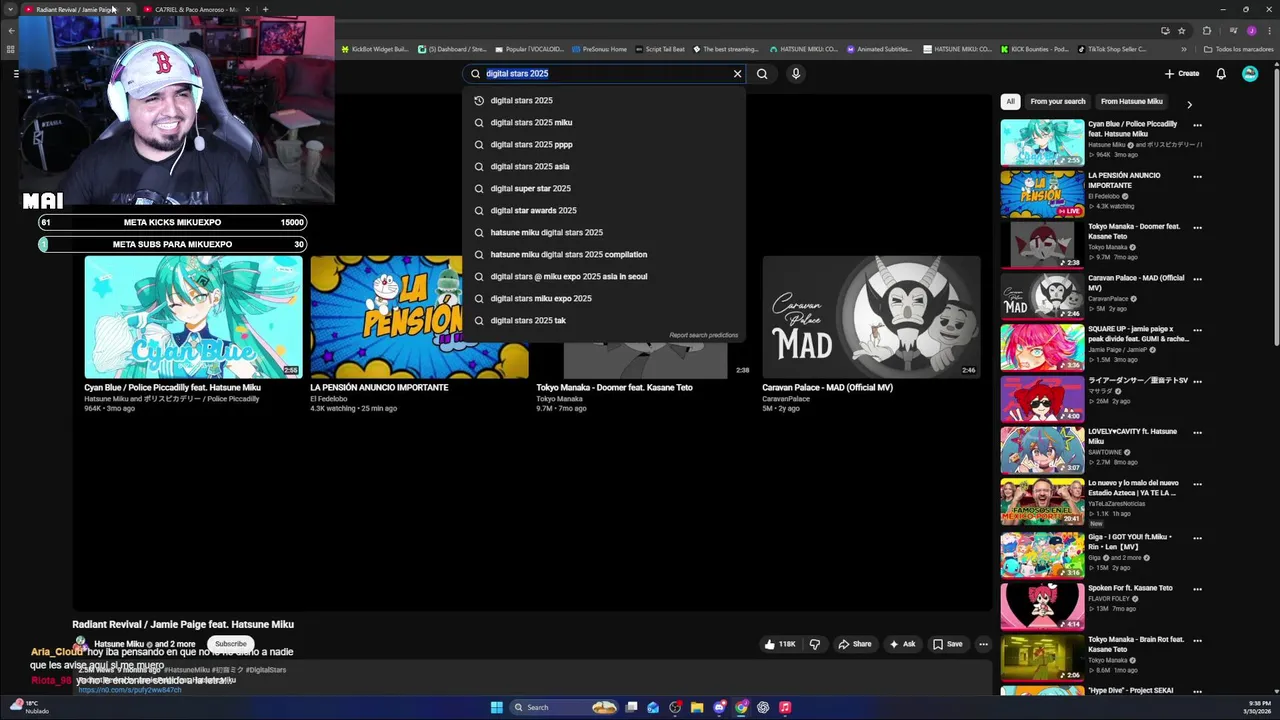The width and height of the screenshot is (1280, 720).
Task: Open File Explorer from the taskbar
Action: (x=697, y=707)
